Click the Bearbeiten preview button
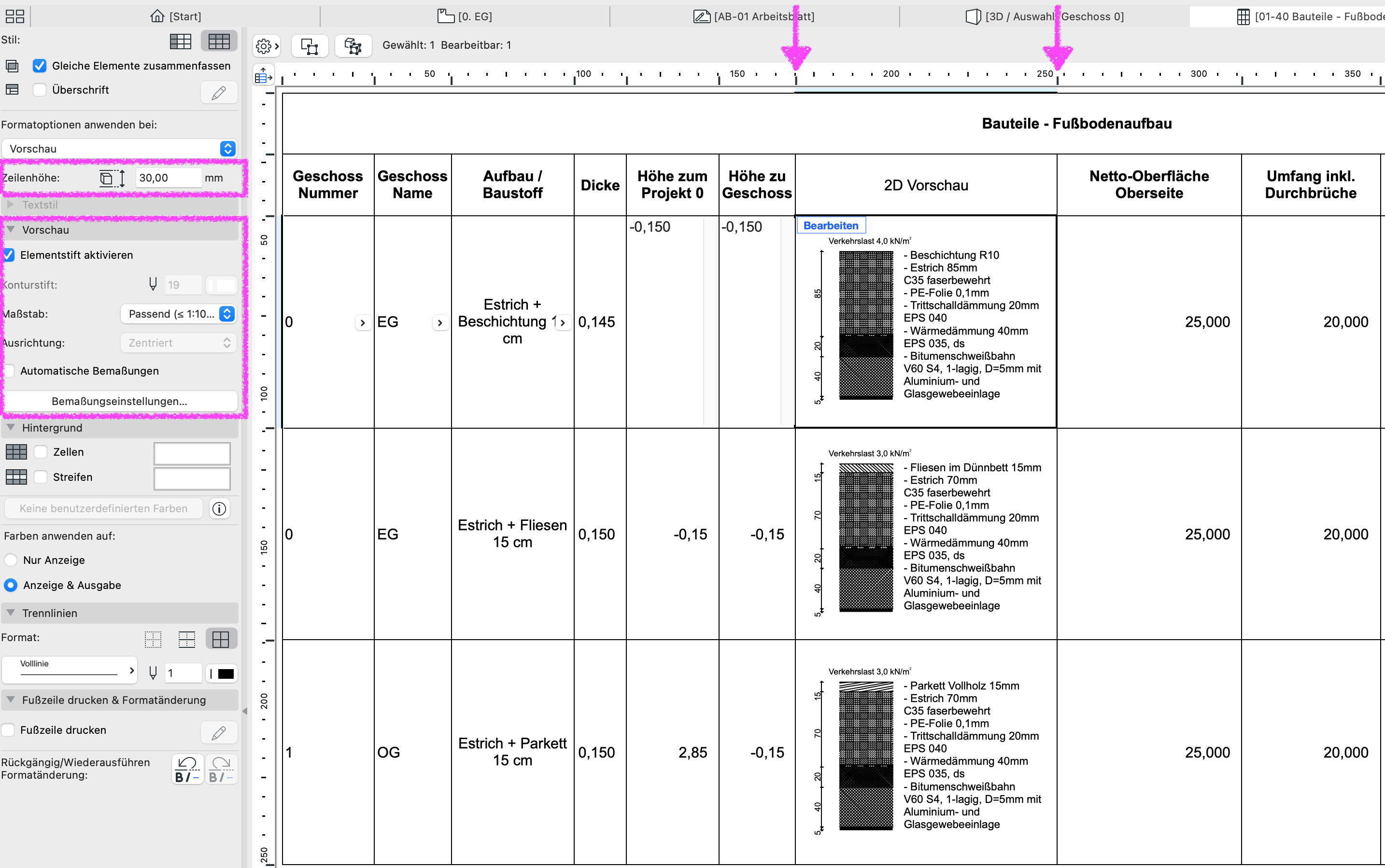The image size is (1385, 868). (830, 225)
